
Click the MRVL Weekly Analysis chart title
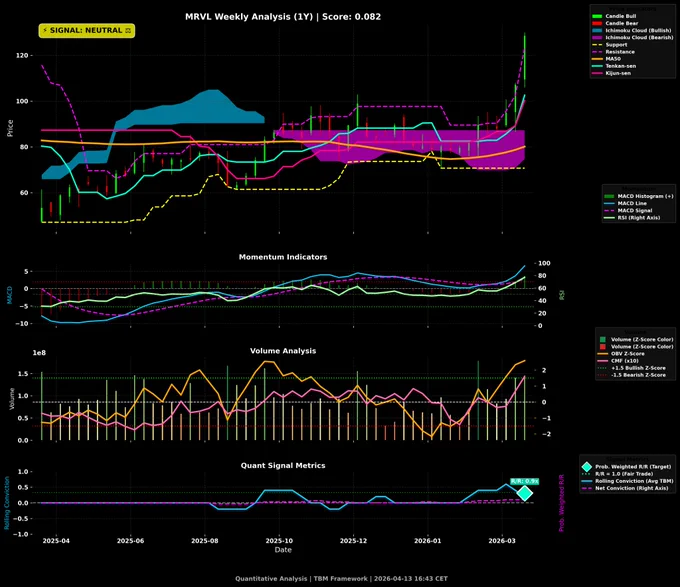(283, 17)
